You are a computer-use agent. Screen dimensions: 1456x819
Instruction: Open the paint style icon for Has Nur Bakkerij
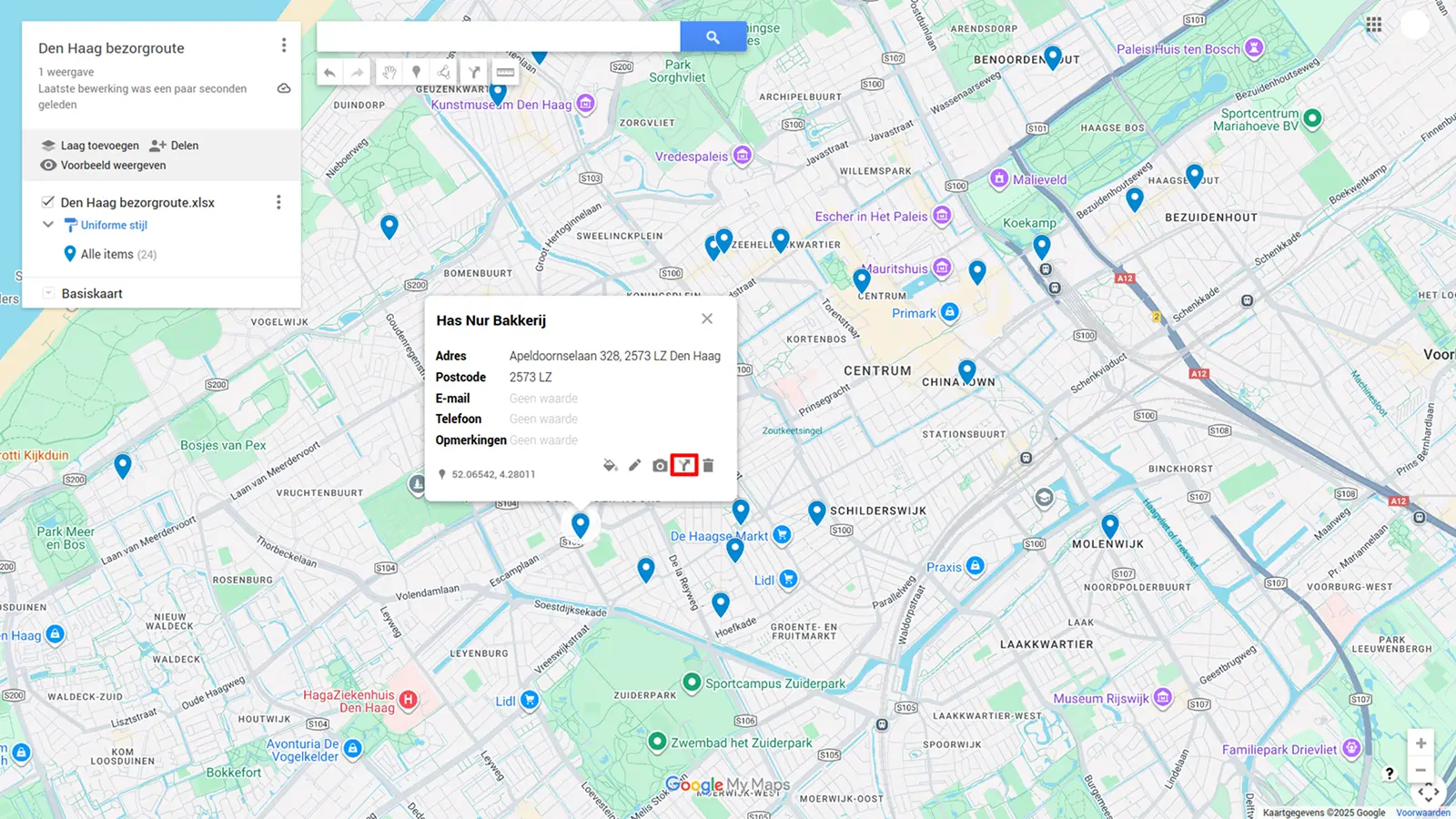[609, 465]
